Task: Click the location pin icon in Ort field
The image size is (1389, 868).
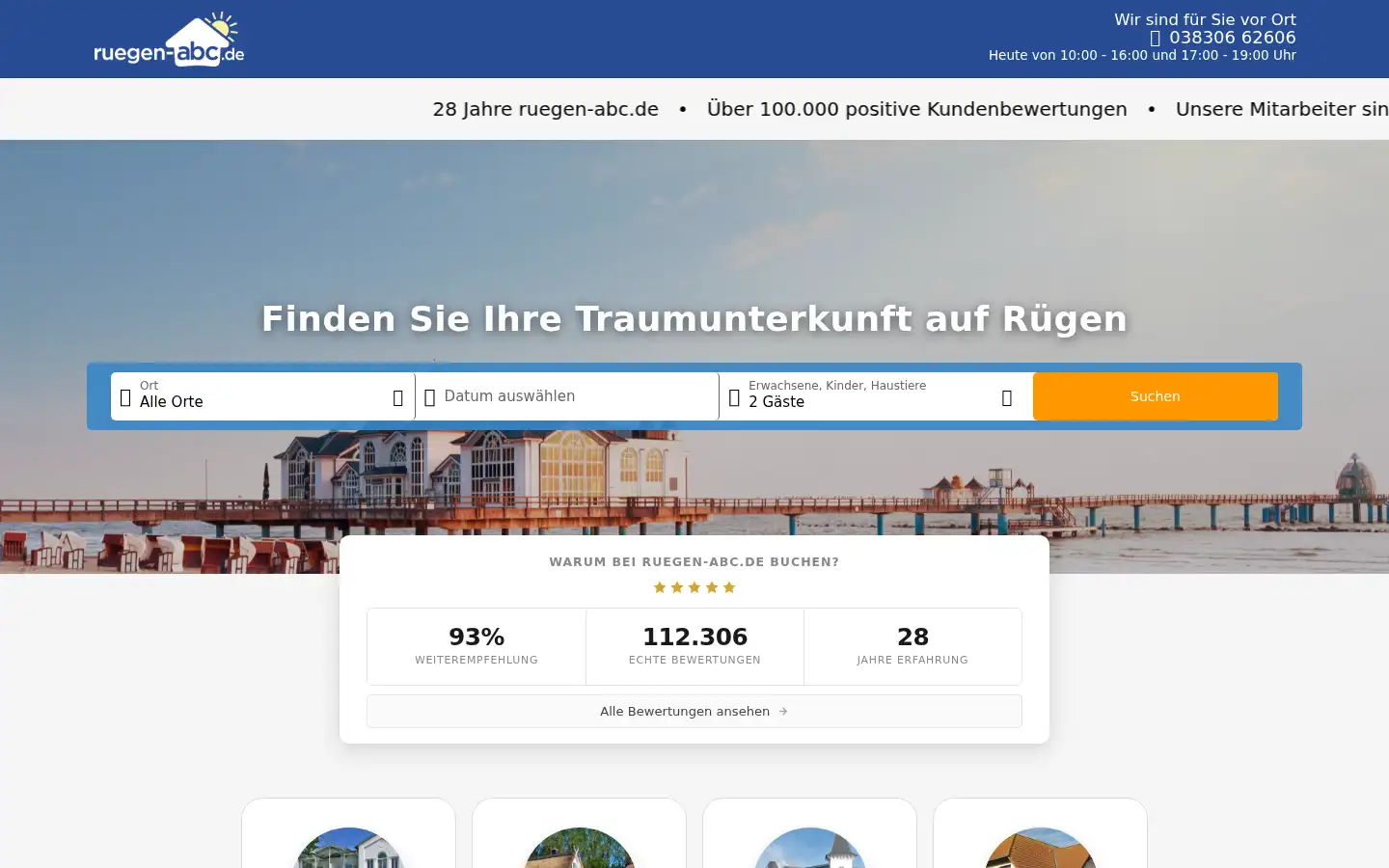Action: point(125,397)
